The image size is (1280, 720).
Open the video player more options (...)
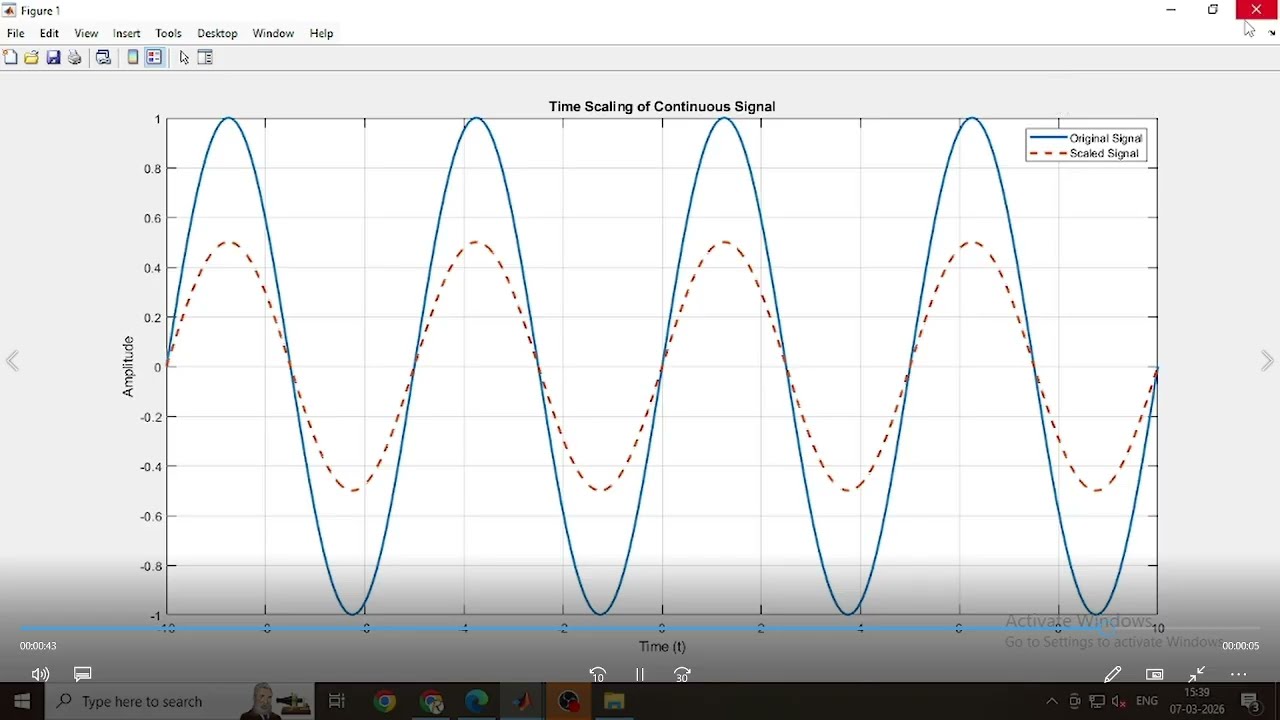[1239, 675]
